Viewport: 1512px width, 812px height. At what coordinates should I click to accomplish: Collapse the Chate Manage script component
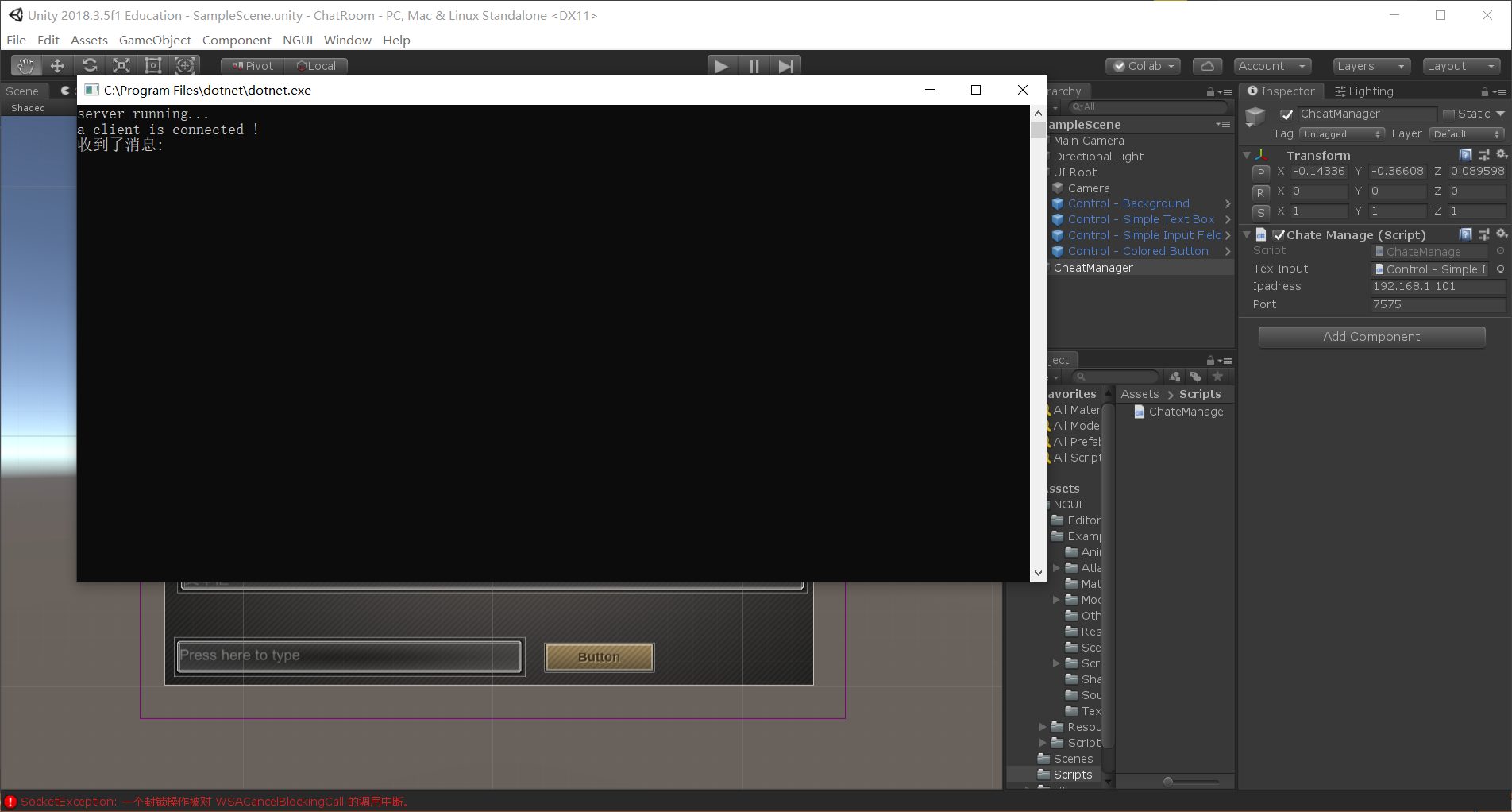coord(1247,235)
